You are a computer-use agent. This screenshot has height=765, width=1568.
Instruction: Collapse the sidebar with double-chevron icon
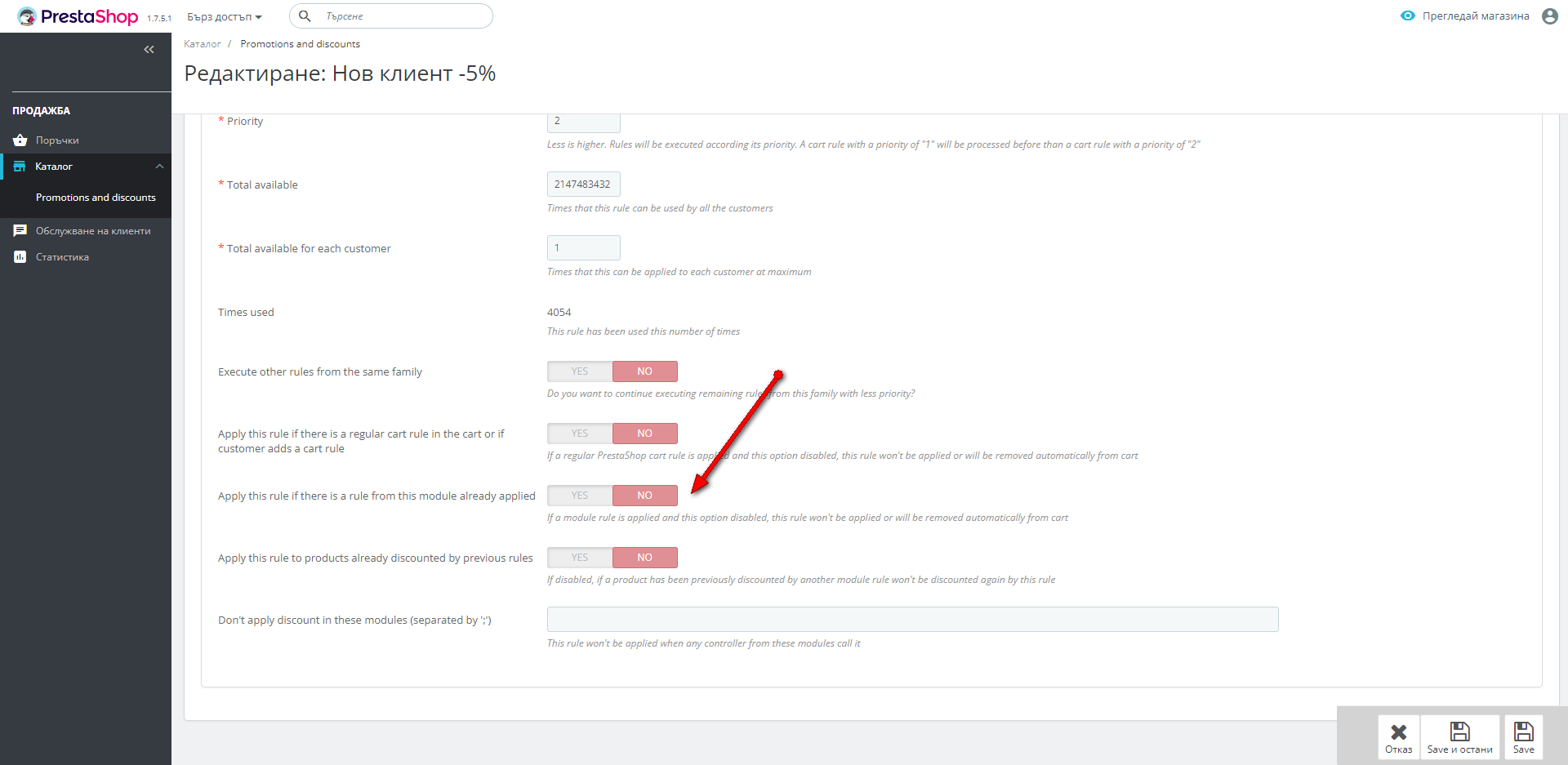[149, 50]
